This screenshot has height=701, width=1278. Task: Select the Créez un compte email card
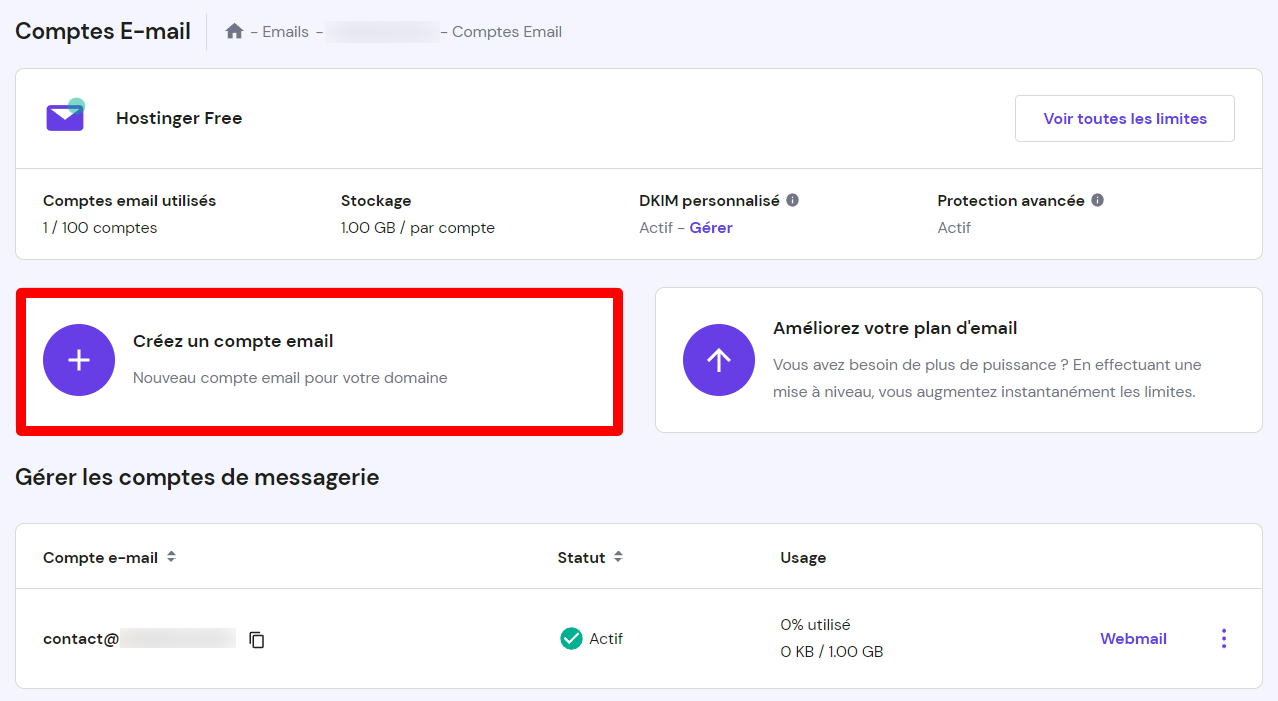coord(319,360)
